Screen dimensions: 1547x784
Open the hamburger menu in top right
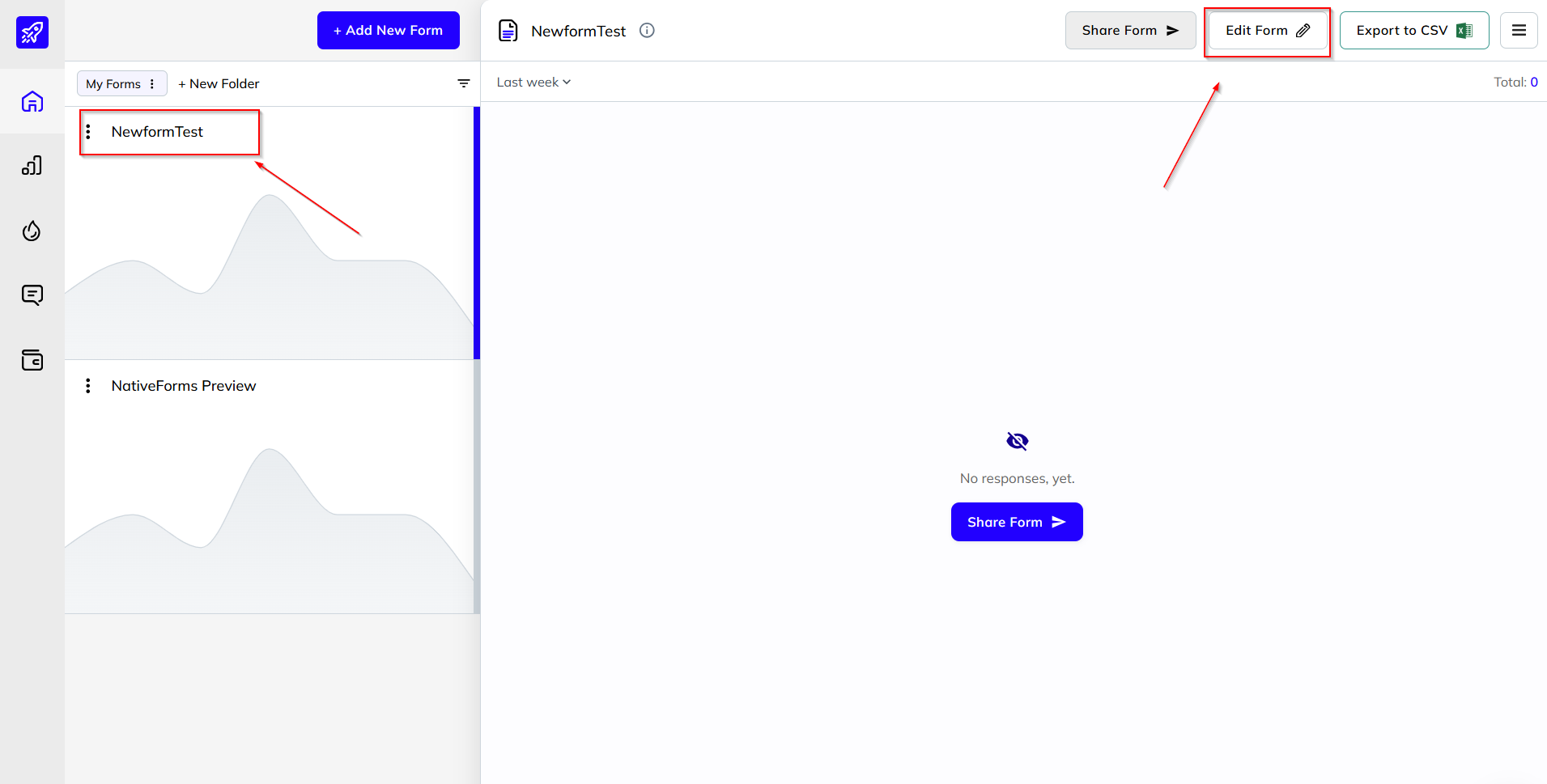(1519, 30)
